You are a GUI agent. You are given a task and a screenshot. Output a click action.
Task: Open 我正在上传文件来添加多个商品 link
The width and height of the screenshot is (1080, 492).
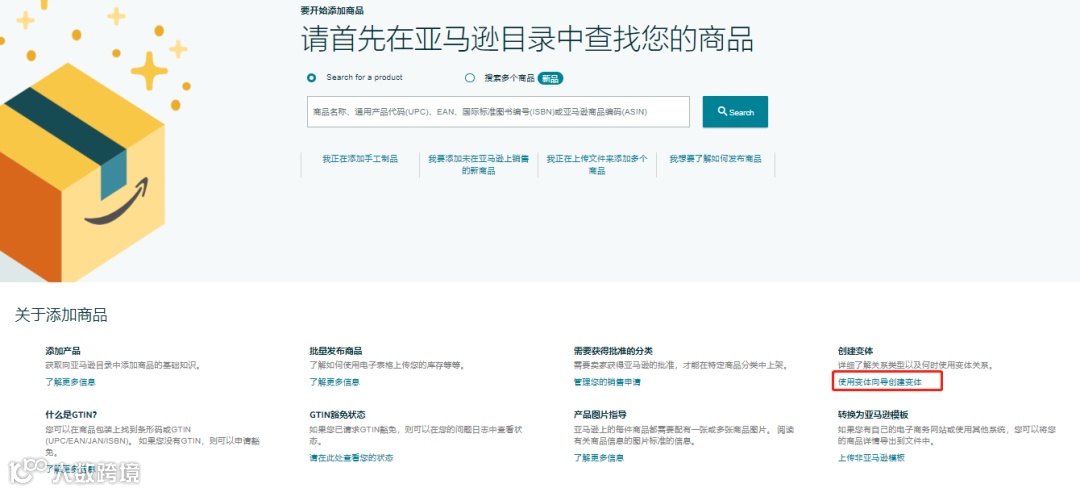pyautogui.click(x=596, y=164)
